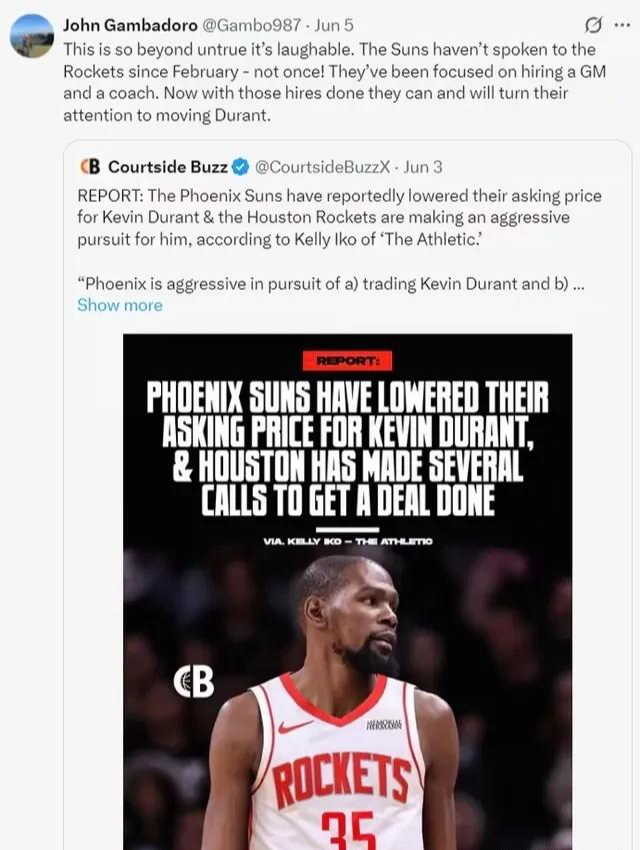This screenshot has height=850, width=640.
Task: Open the Jun 5 timestamp link
Action: (x=334, y=25)
